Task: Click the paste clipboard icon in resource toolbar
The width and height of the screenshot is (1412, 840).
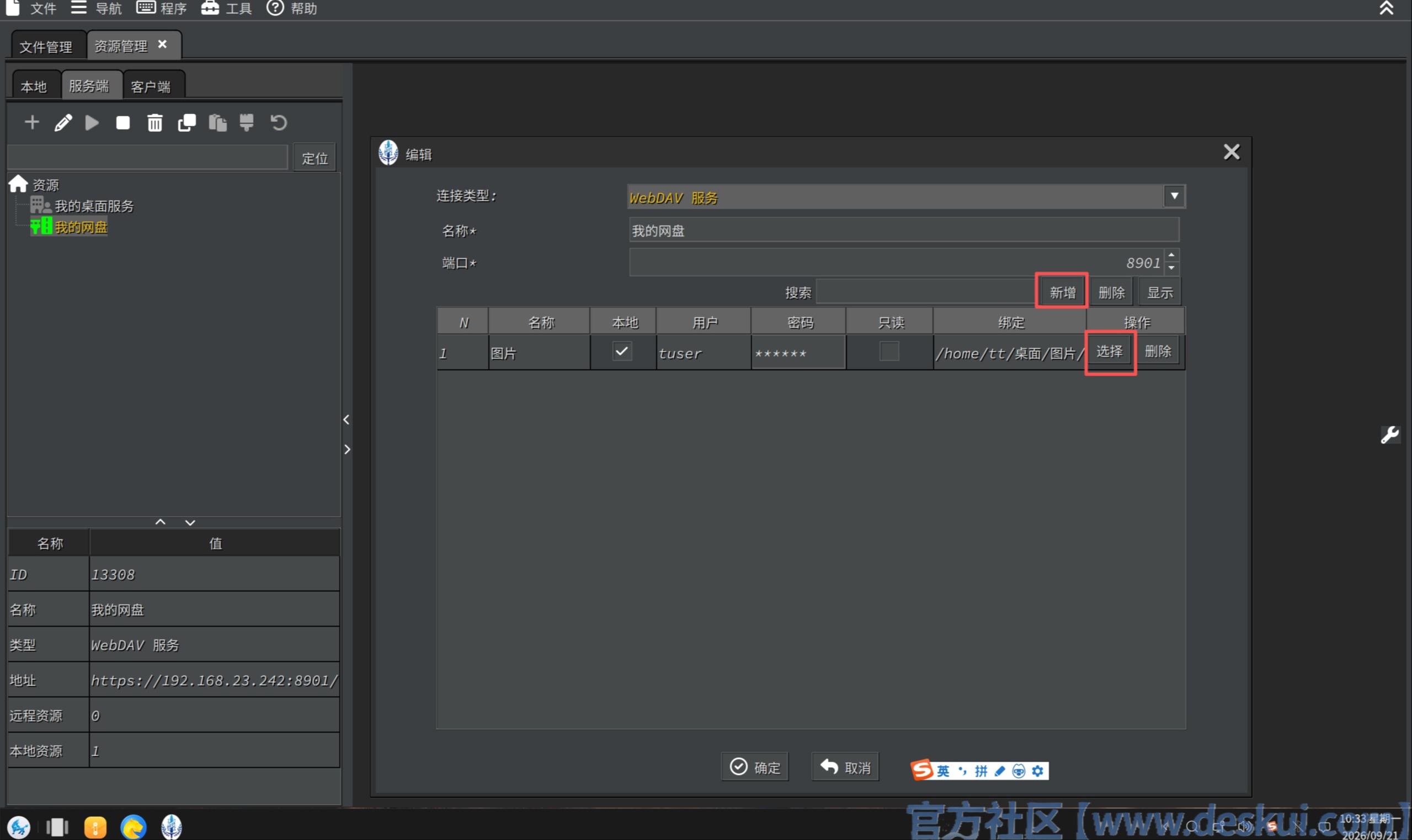Action: pos(217,122)
